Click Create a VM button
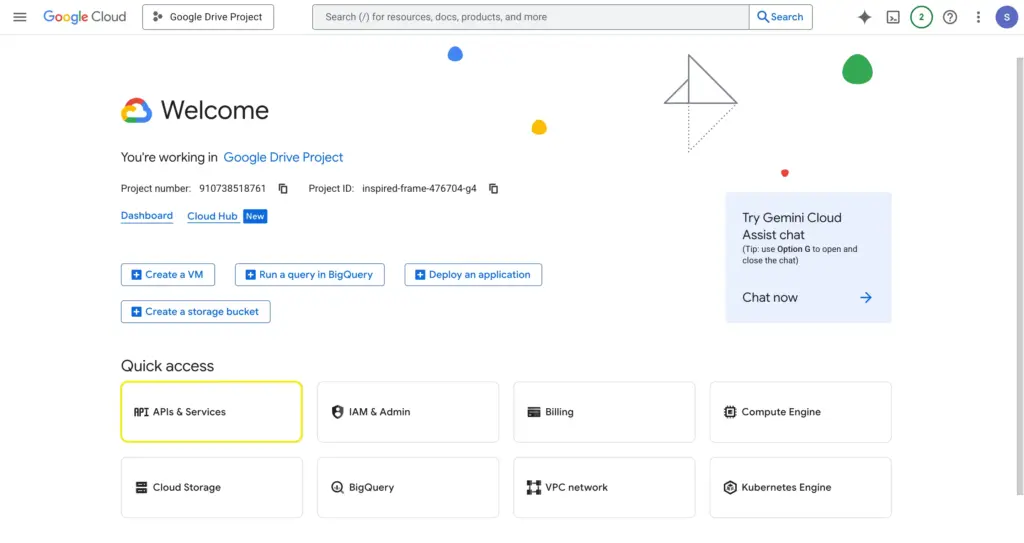The height and width of the screenshot is (543, 1024). coord(168,274)
